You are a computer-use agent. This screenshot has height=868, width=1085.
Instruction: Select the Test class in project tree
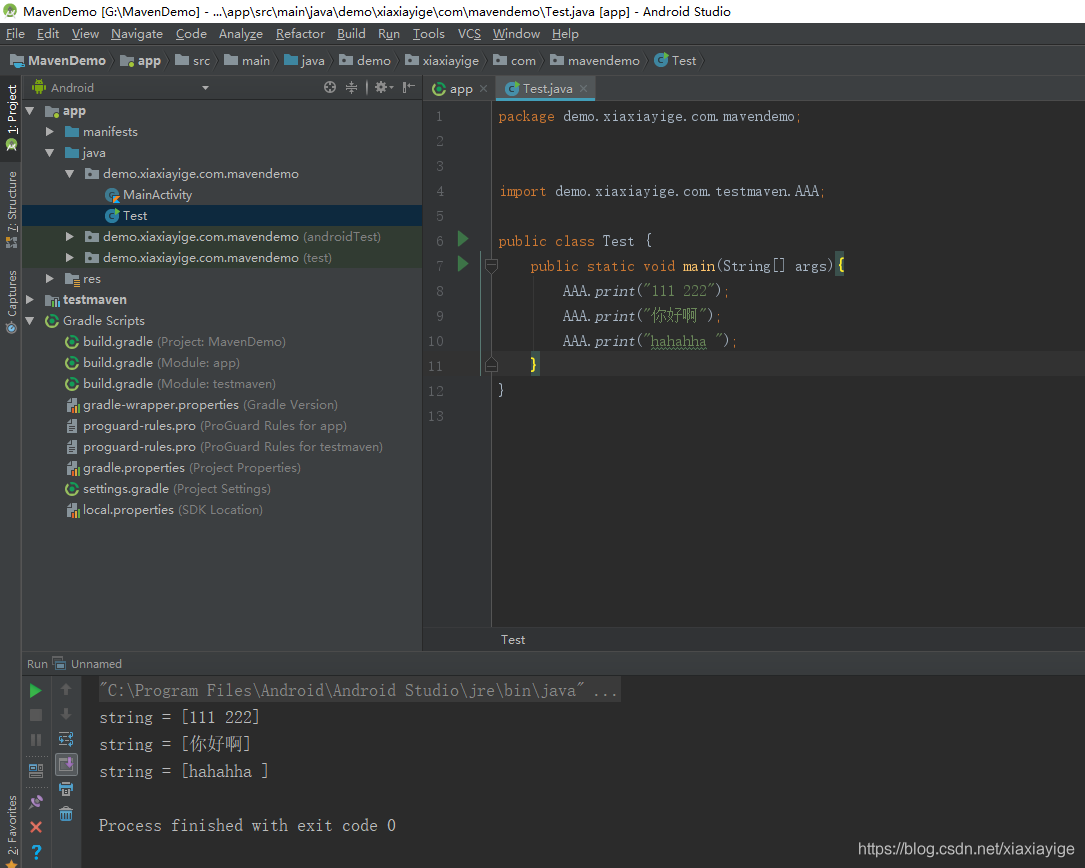tap(135, 216)
